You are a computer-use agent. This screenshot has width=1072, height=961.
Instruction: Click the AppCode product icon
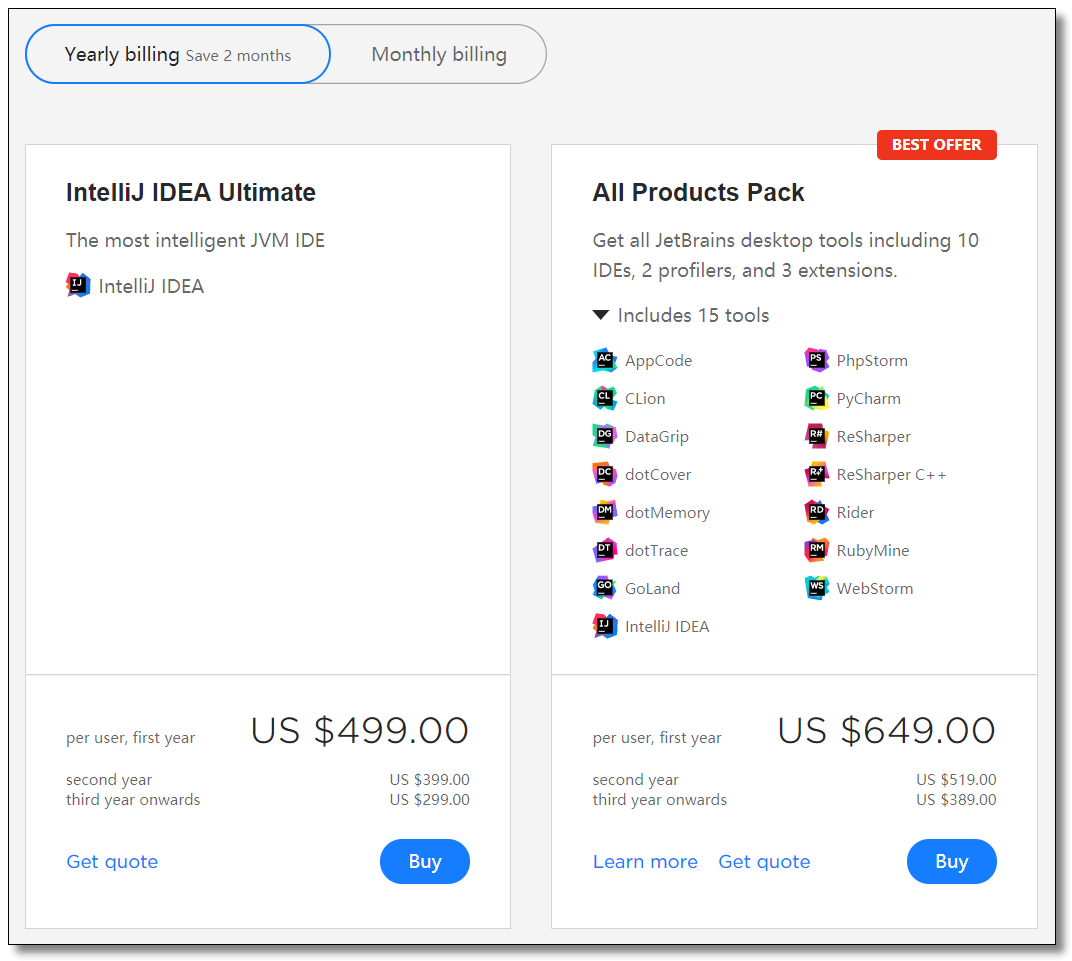point(604,361)
